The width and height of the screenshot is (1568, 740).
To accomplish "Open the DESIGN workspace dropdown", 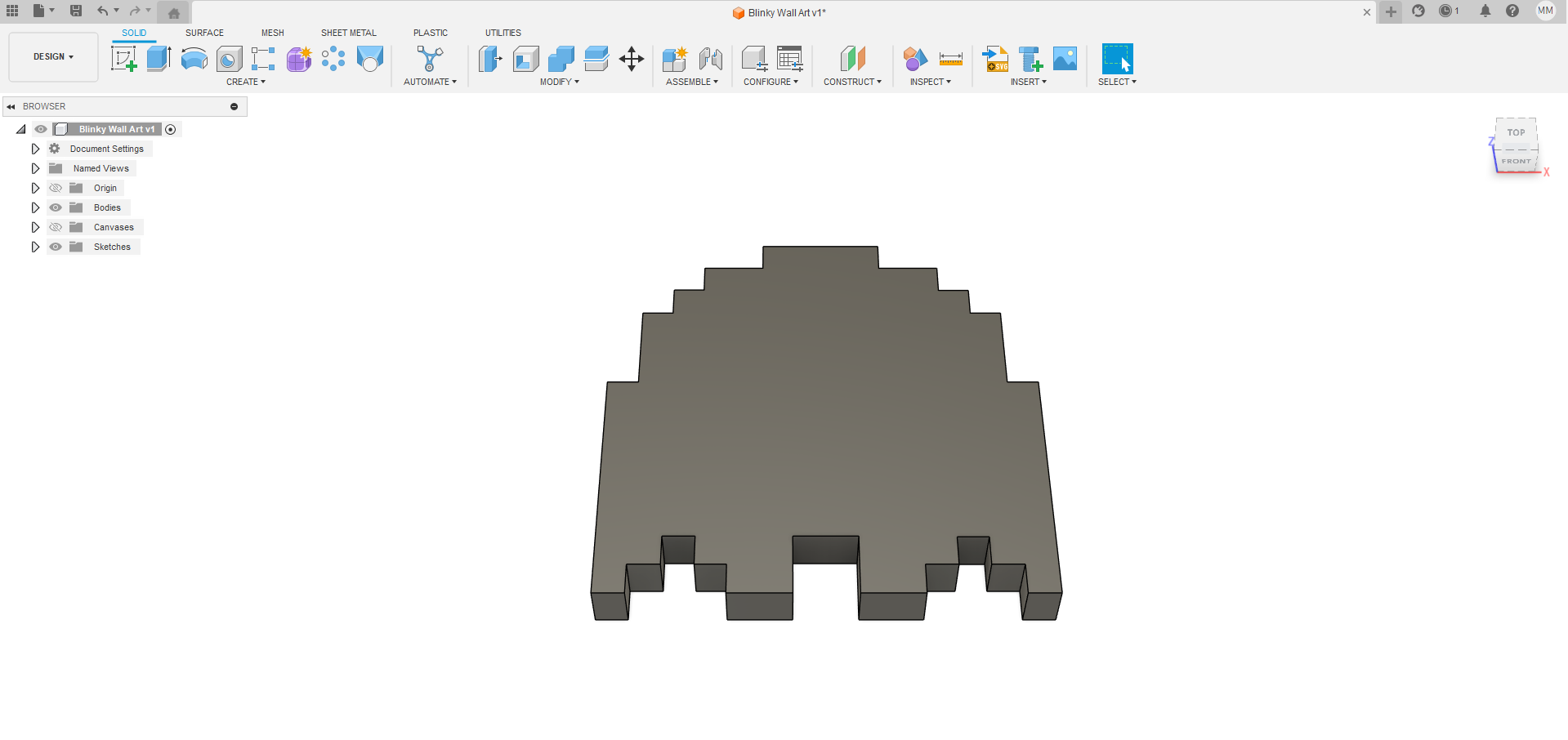I will pos(53,56).
